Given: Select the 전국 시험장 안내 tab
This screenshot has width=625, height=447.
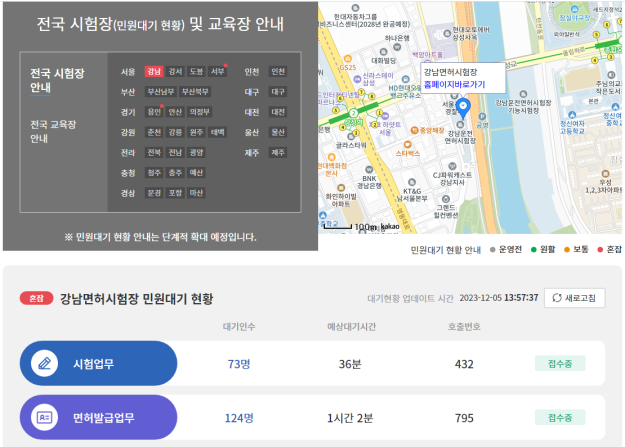Looking at the screenshot, I should (55, 80).
